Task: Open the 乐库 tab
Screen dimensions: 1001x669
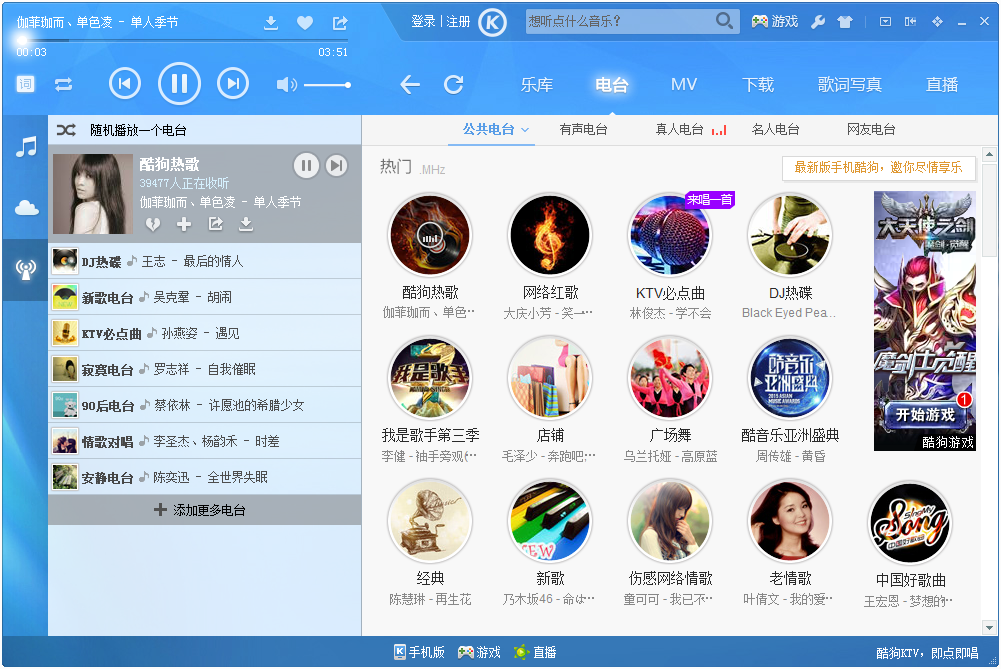Action: tap(536, 85)
